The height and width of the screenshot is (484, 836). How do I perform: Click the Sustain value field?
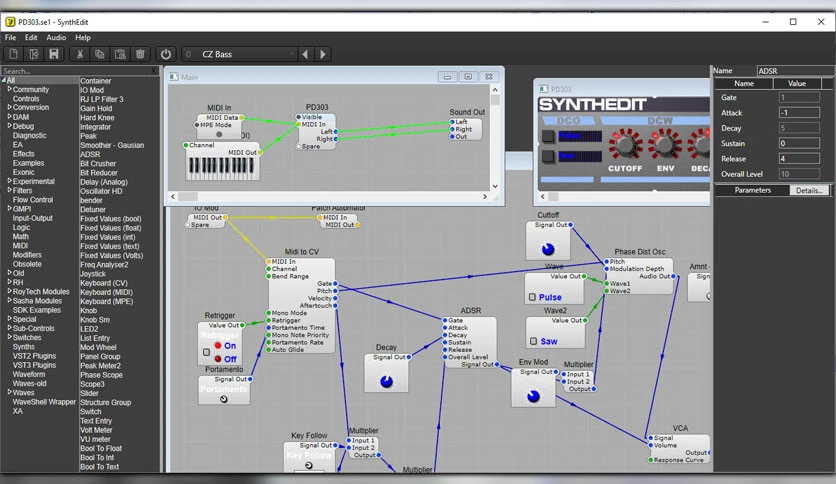pos(799,143)
